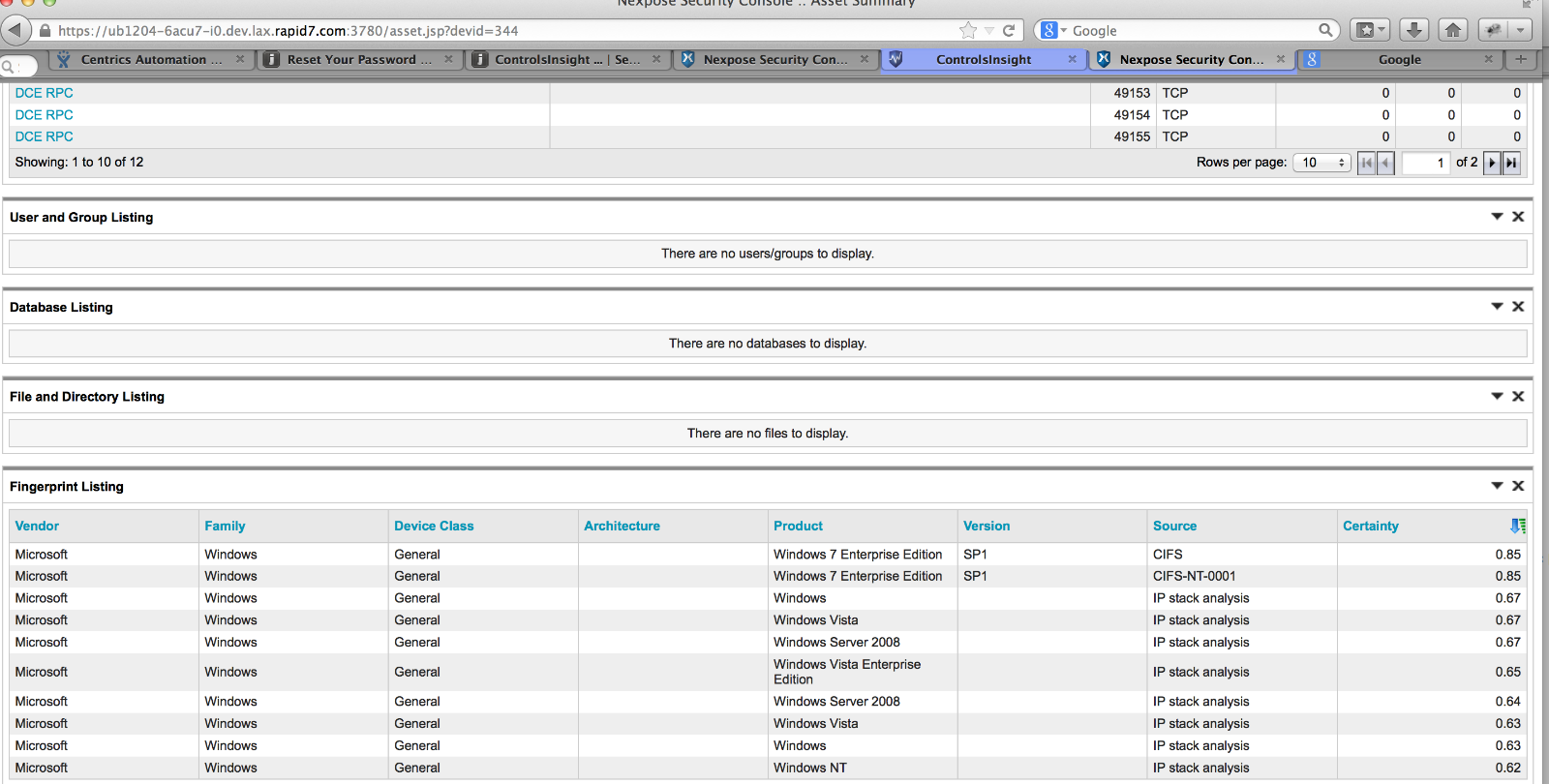Click the page number input field
1549x784 pixels.
(x=1425, y=163)
